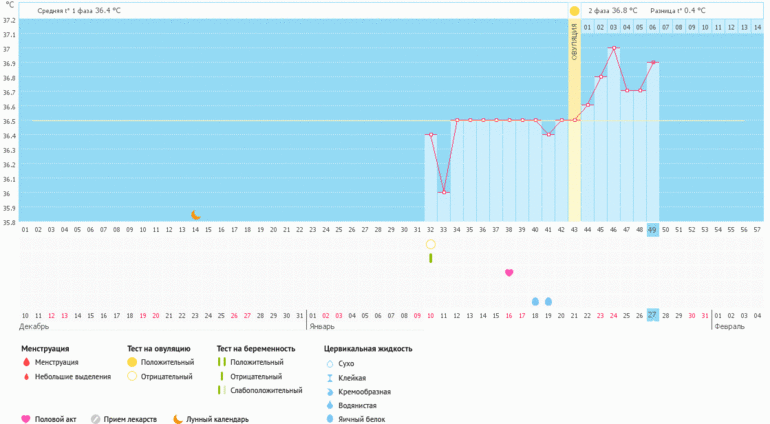Click the peak temperature point at 37.0
Screen dimensions: 770x424
coord(613,48)
